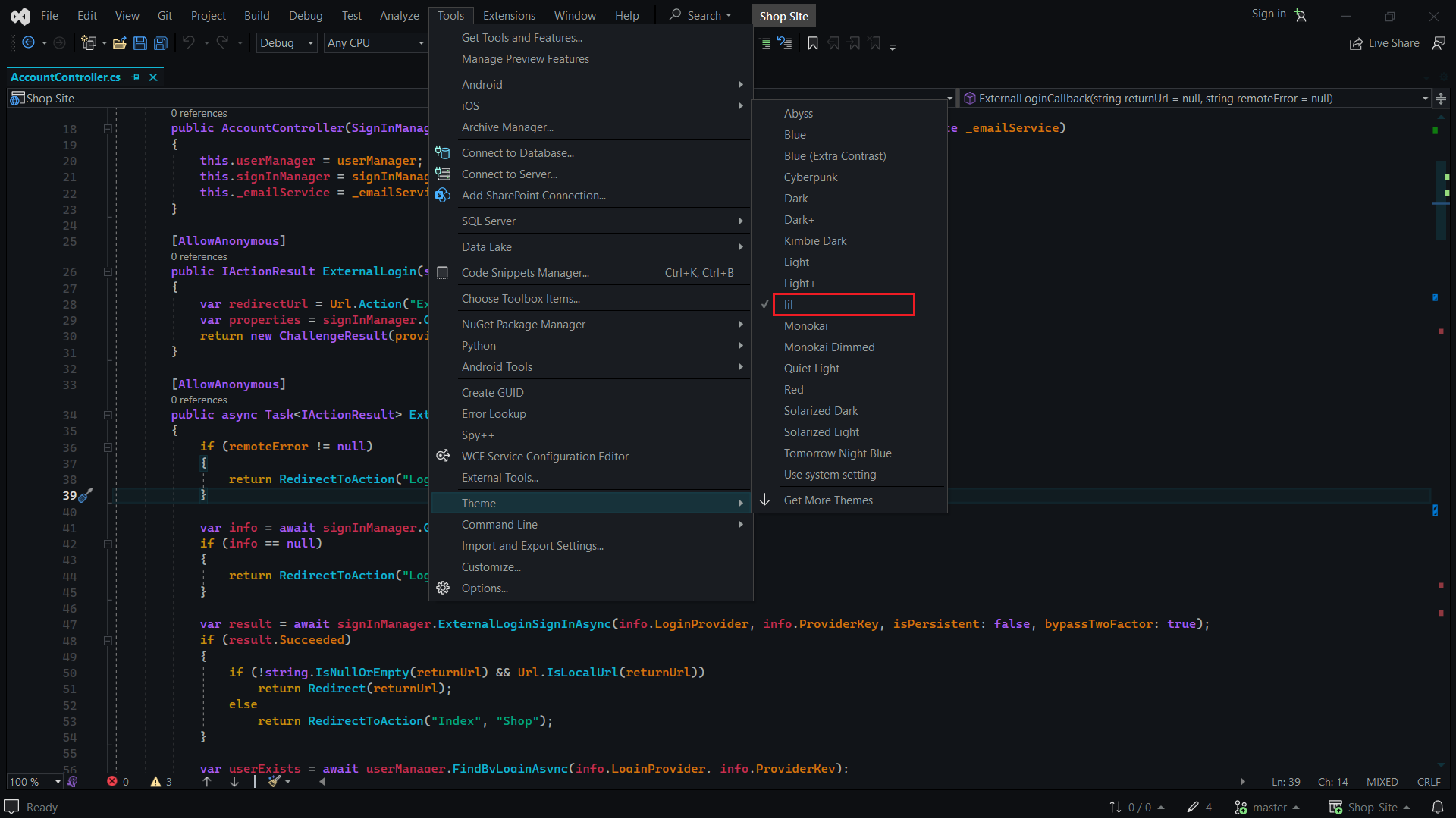This screenshot has height=819, width=1456.
Task: Expand the NuGet Package Manager submenu
Action: [x=523, y=325]
